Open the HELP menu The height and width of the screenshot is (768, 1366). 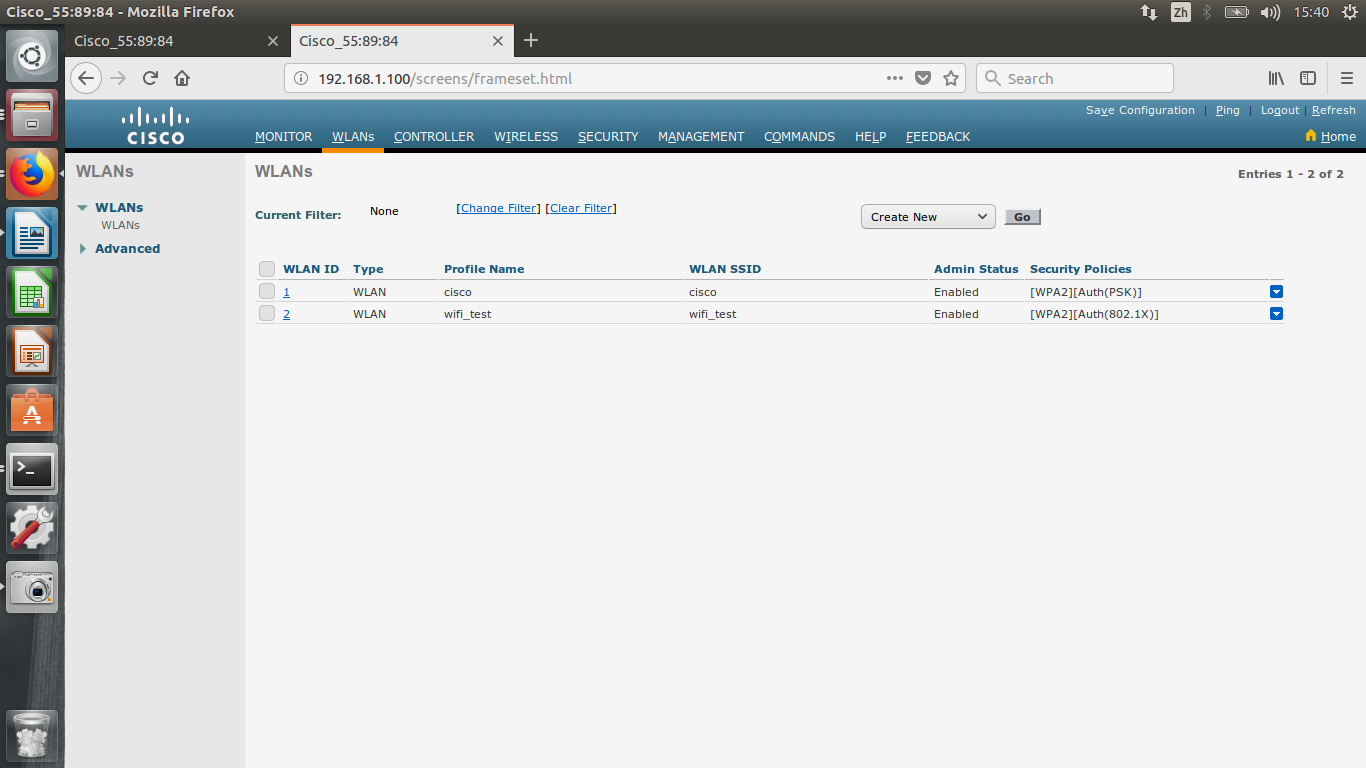tap(870, 137)
